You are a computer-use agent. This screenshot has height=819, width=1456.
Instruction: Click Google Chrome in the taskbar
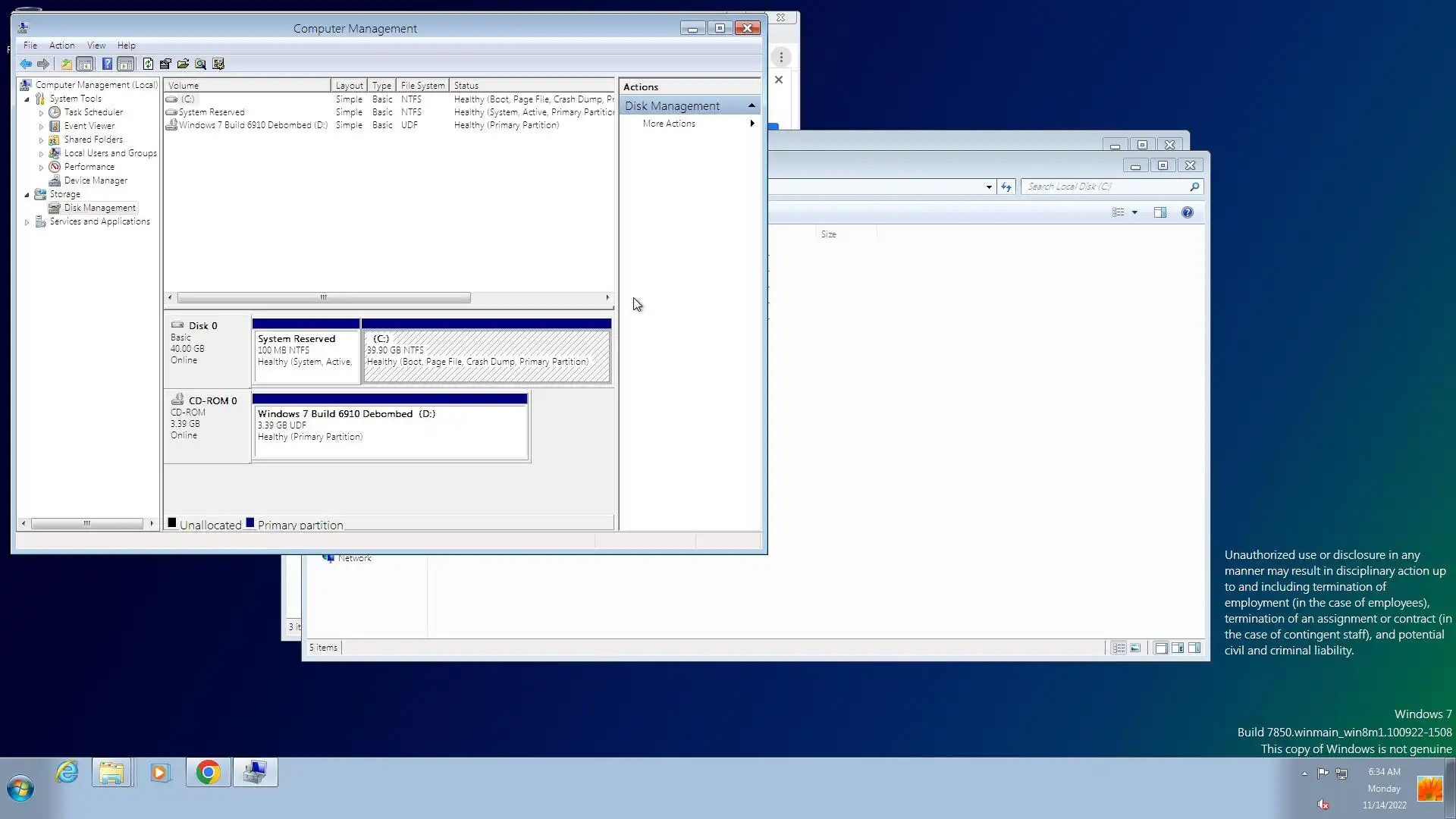208,773
